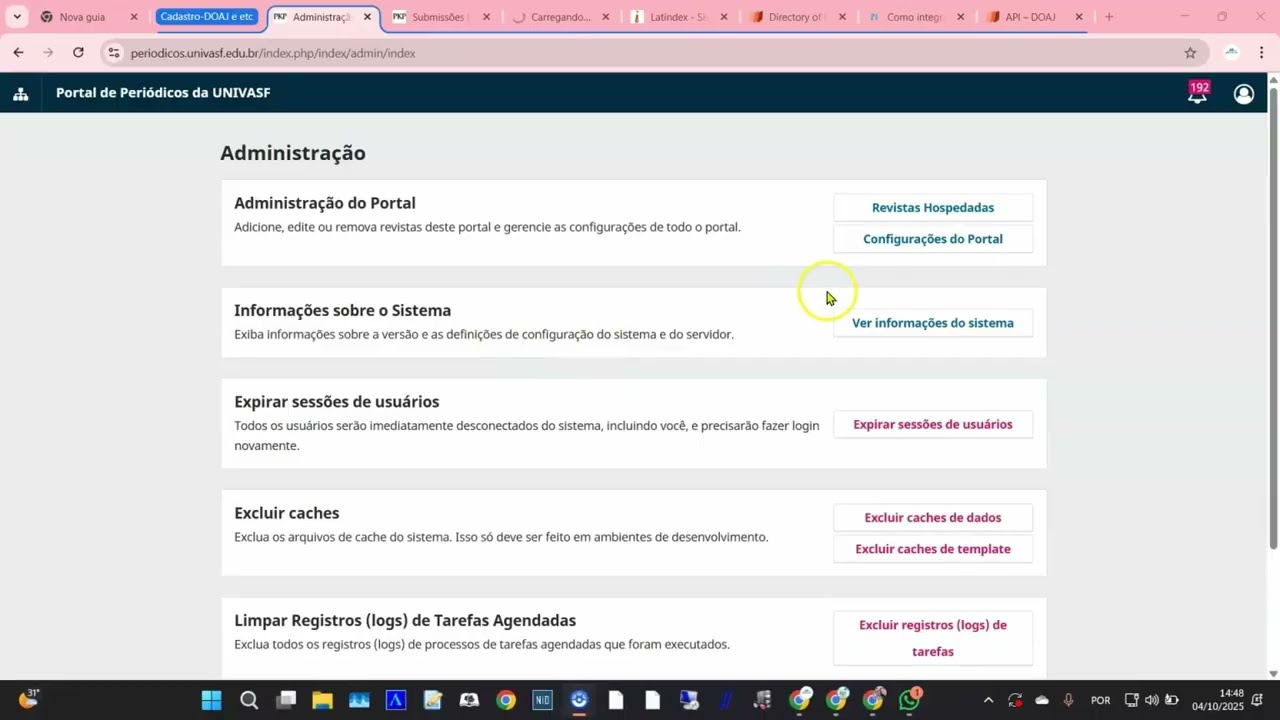Open the Chrome profile avatar next to the menu
1280x720 pixels.
pos(1232,53)
